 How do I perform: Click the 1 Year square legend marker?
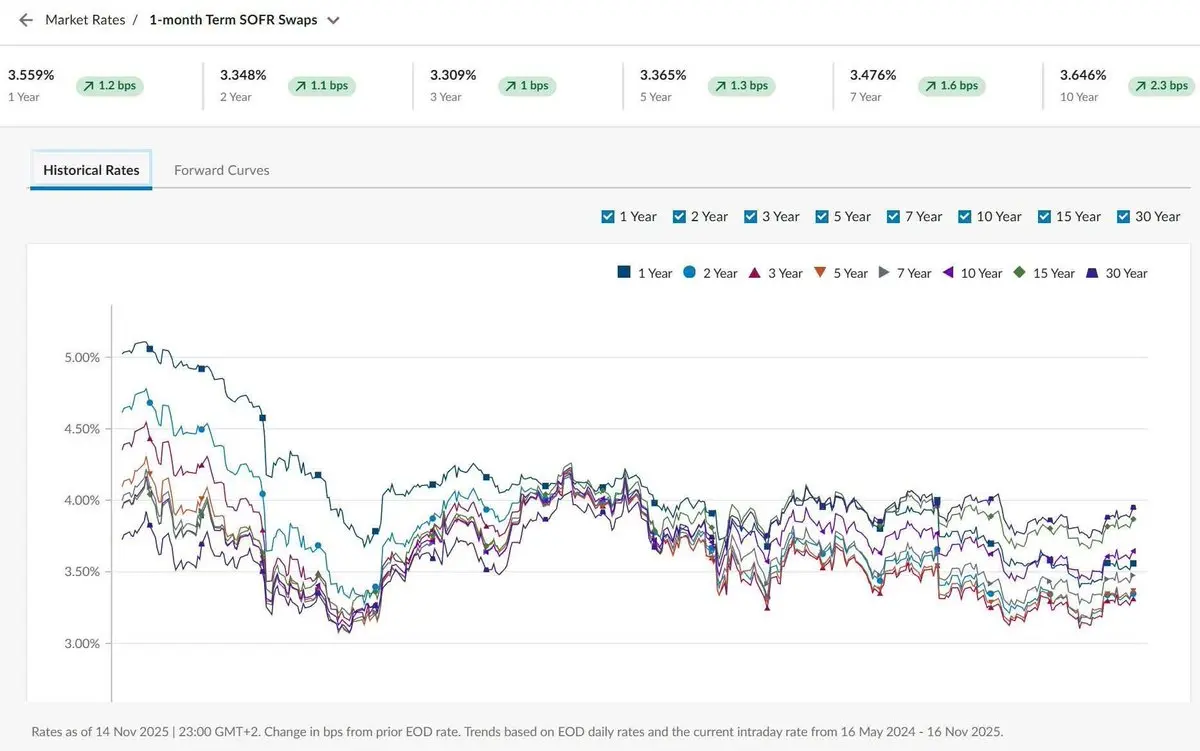(x=624, y=272)
